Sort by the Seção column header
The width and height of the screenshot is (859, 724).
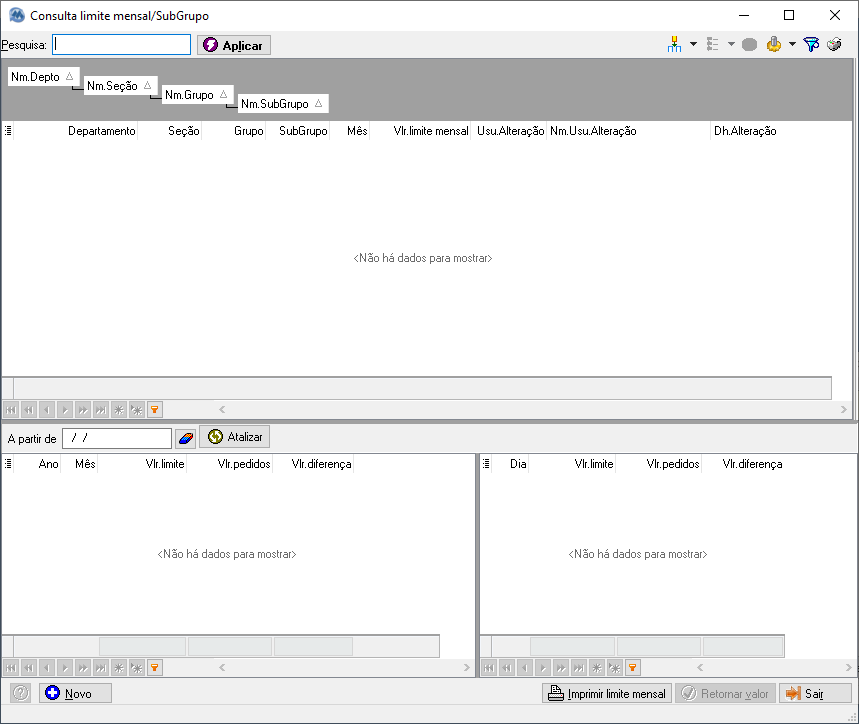170,131
